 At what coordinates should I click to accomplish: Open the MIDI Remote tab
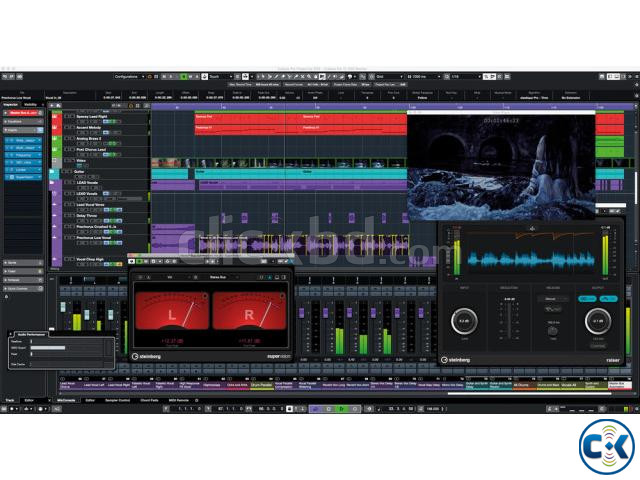coord(179,400)
